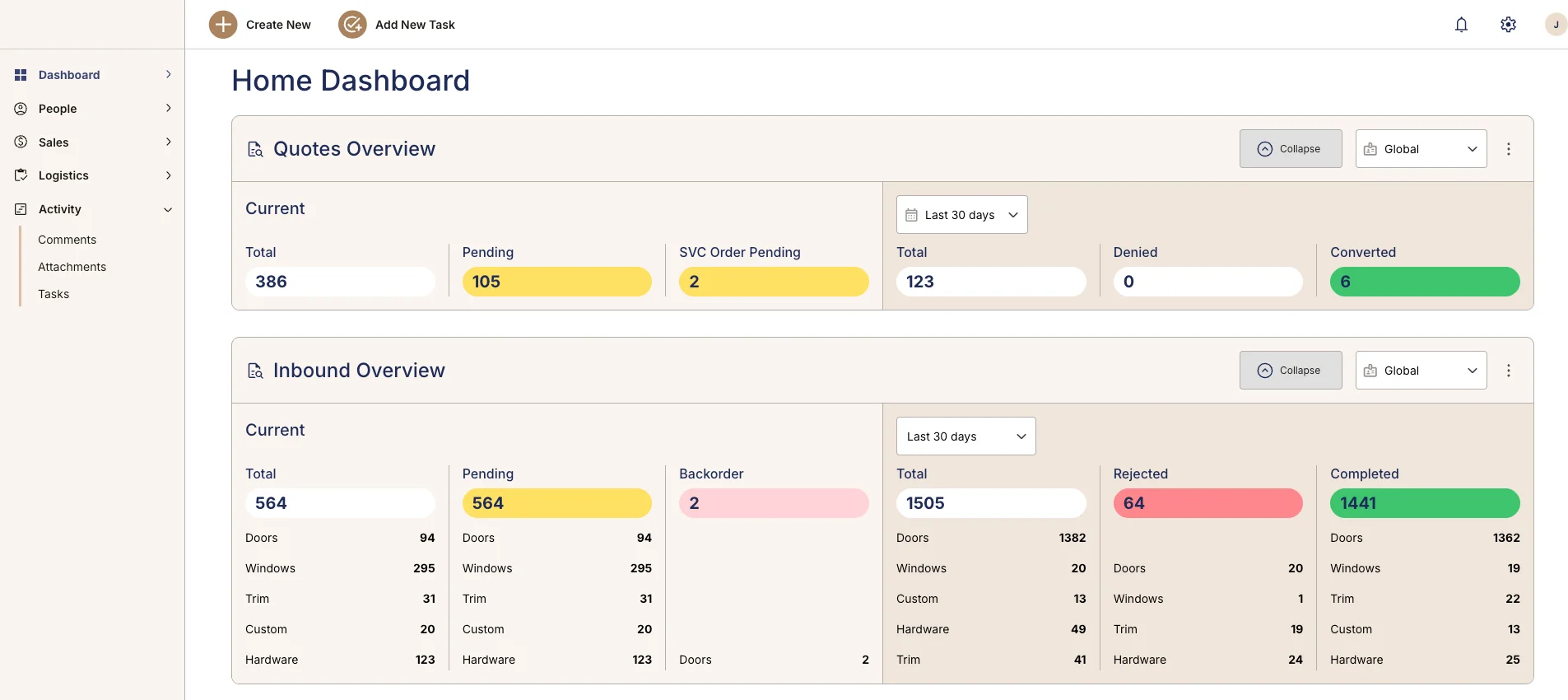Open Last 30 days dropdown in Inbound Overview
Screen dimensions: 1568x700
[965, 436]
